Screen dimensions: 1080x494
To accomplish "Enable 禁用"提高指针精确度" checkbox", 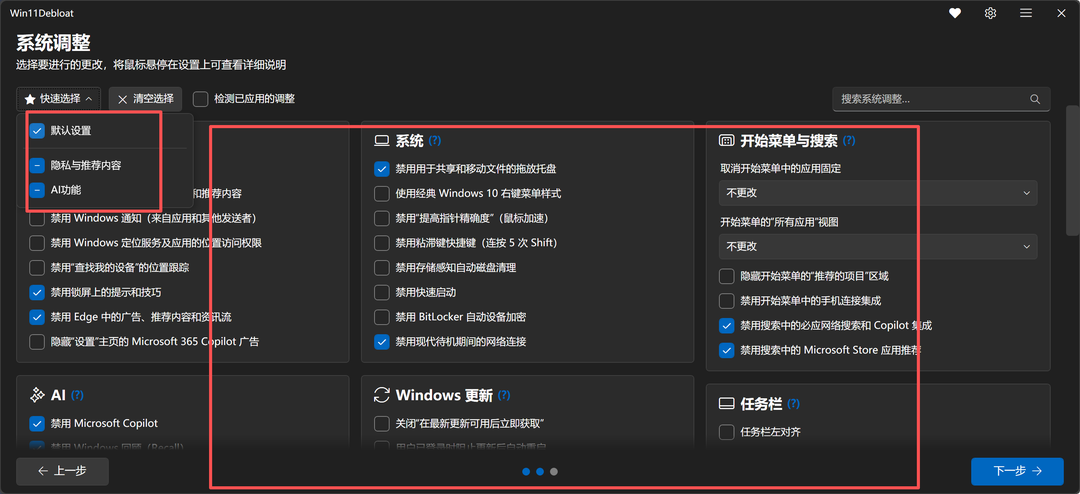I will pyautogui.click(x=382, y=218).
